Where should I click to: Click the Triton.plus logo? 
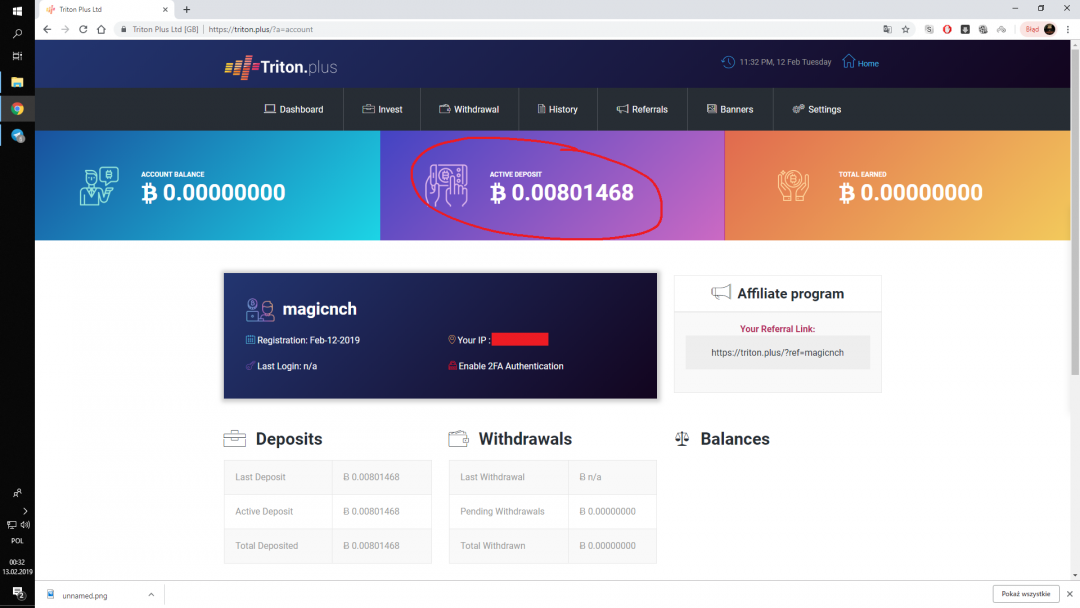pyautogui.click(x=281, y=67)
